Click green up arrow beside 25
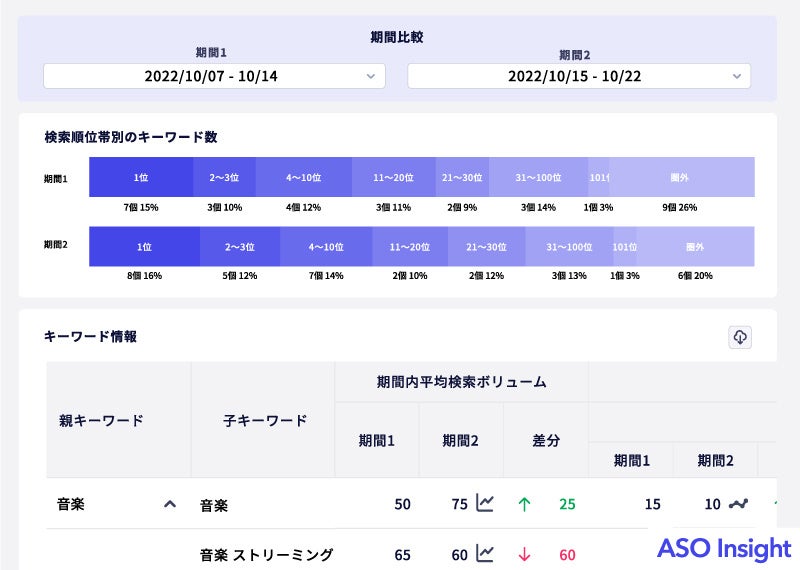Image resolution: width=800 pixels, height=570 pixels. 523,504
